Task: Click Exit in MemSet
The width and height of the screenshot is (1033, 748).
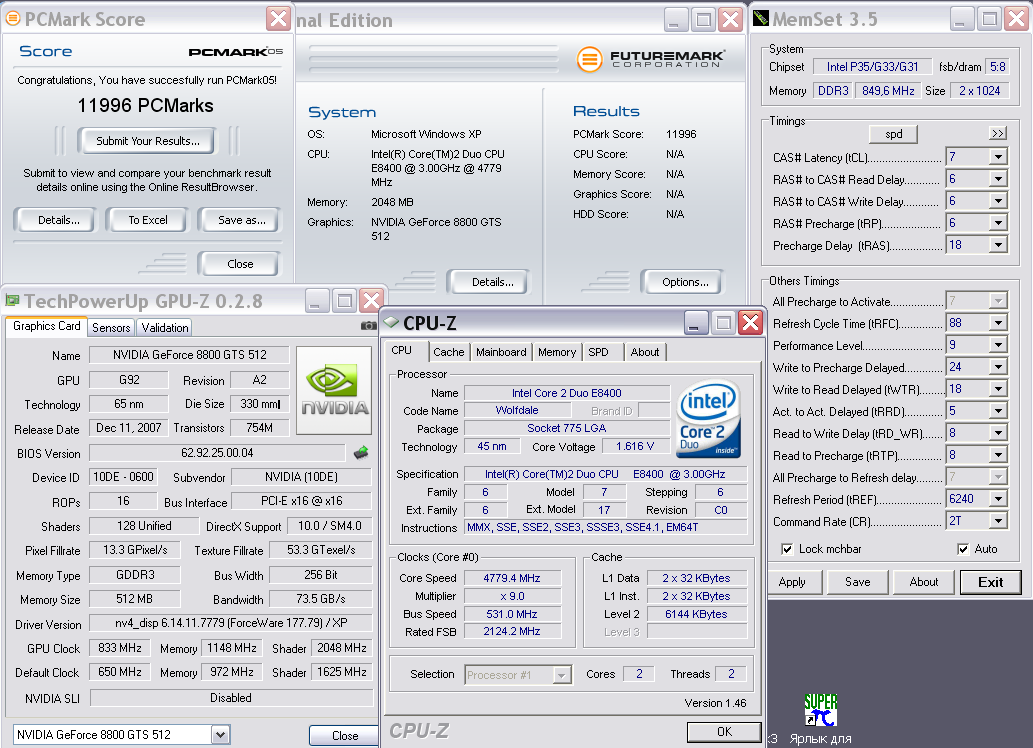Action: click(990, 582)
